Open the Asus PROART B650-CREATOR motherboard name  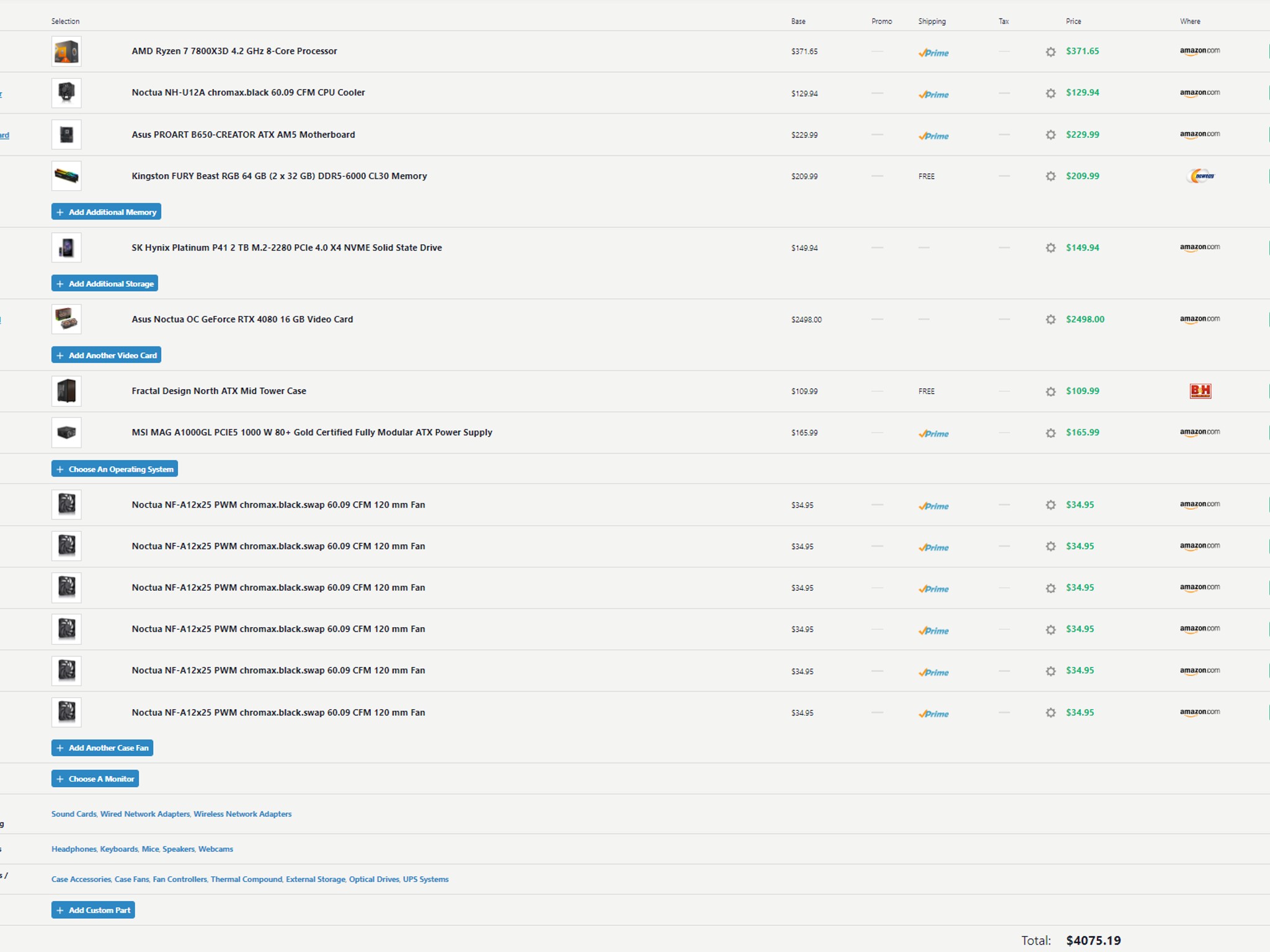[x=243, y=134]
